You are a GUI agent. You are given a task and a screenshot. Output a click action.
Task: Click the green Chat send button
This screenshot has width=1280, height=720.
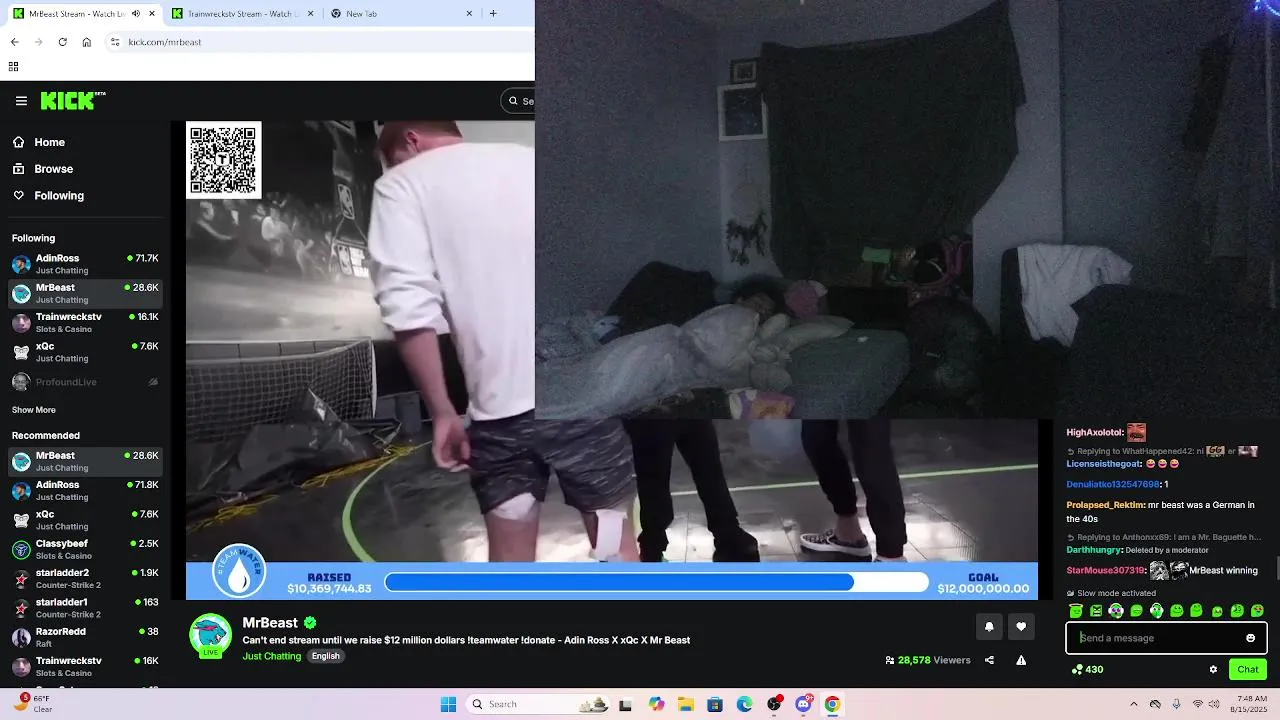(x=1248, y=669)
